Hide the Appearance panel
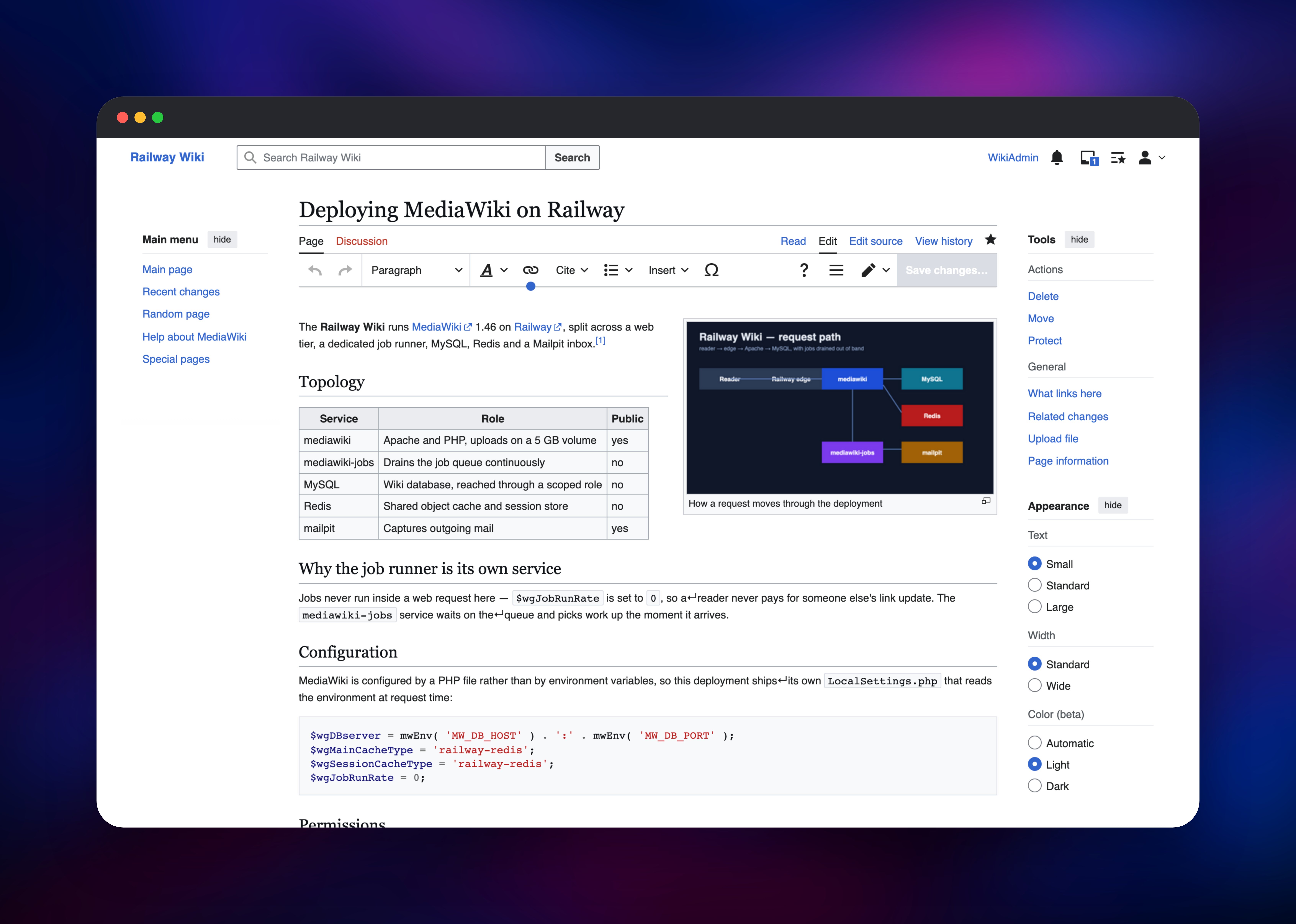 1113,505
